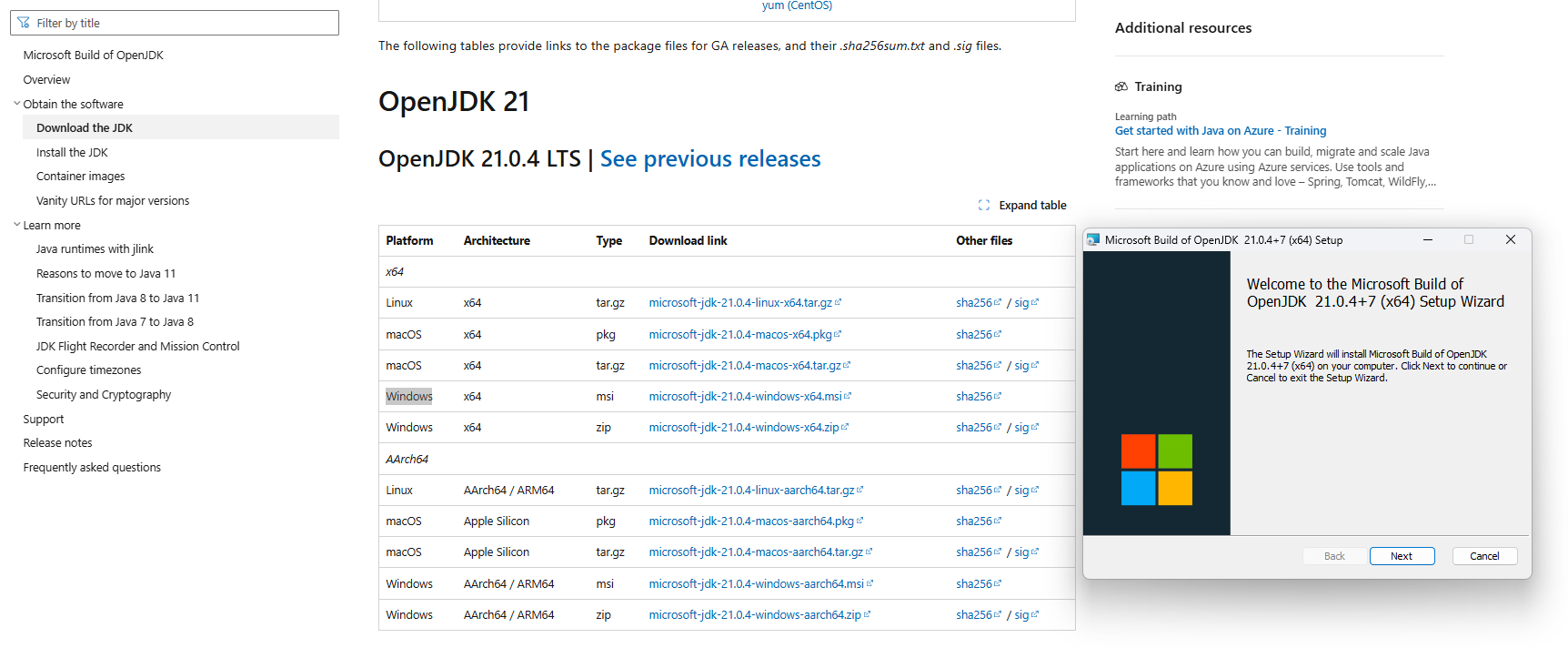Close the OpenJDK Setup window
1568x648 pixels.
(x=1511, y=240)
